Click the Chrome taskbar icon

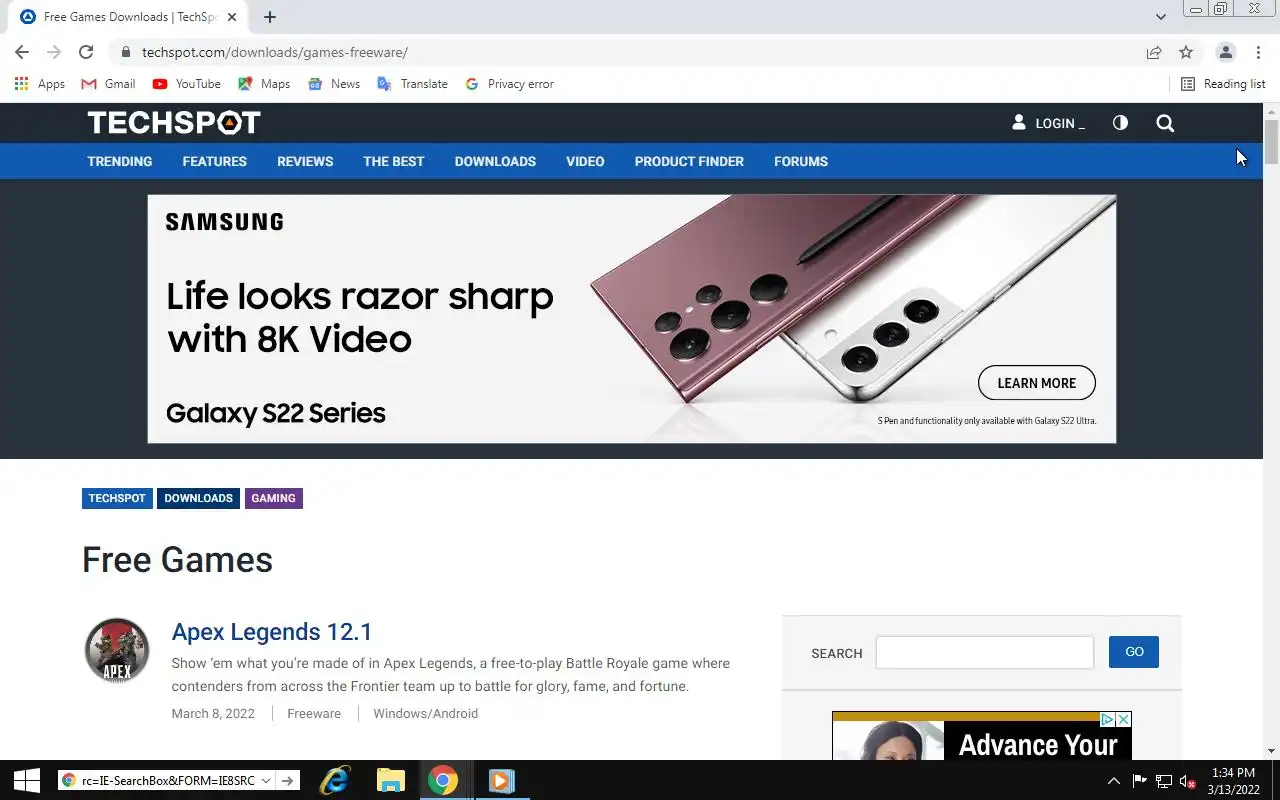(443, 780)
